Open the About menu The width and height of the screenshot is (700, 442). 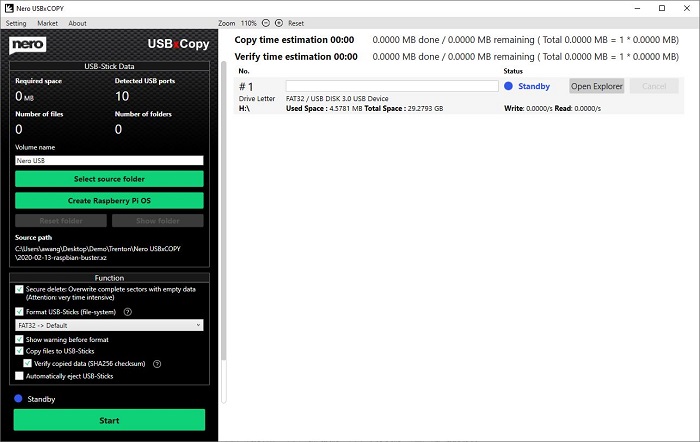(x=77, y=23)
